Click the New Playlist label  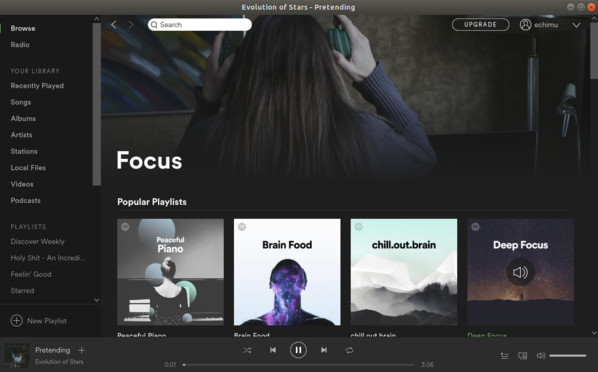click(x=47, y=321)
